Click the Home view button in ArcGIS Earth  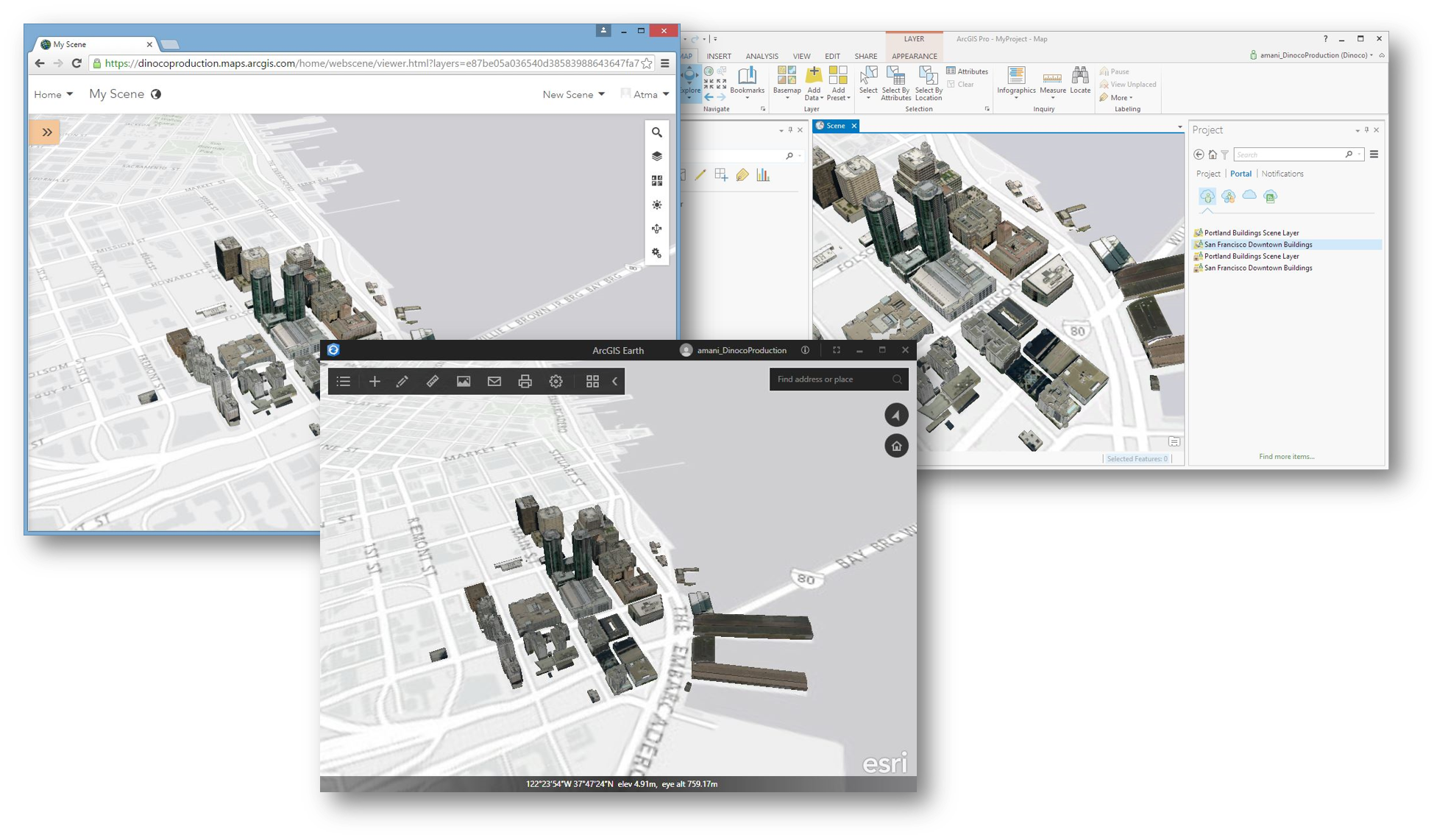click(x=896, y=446)
